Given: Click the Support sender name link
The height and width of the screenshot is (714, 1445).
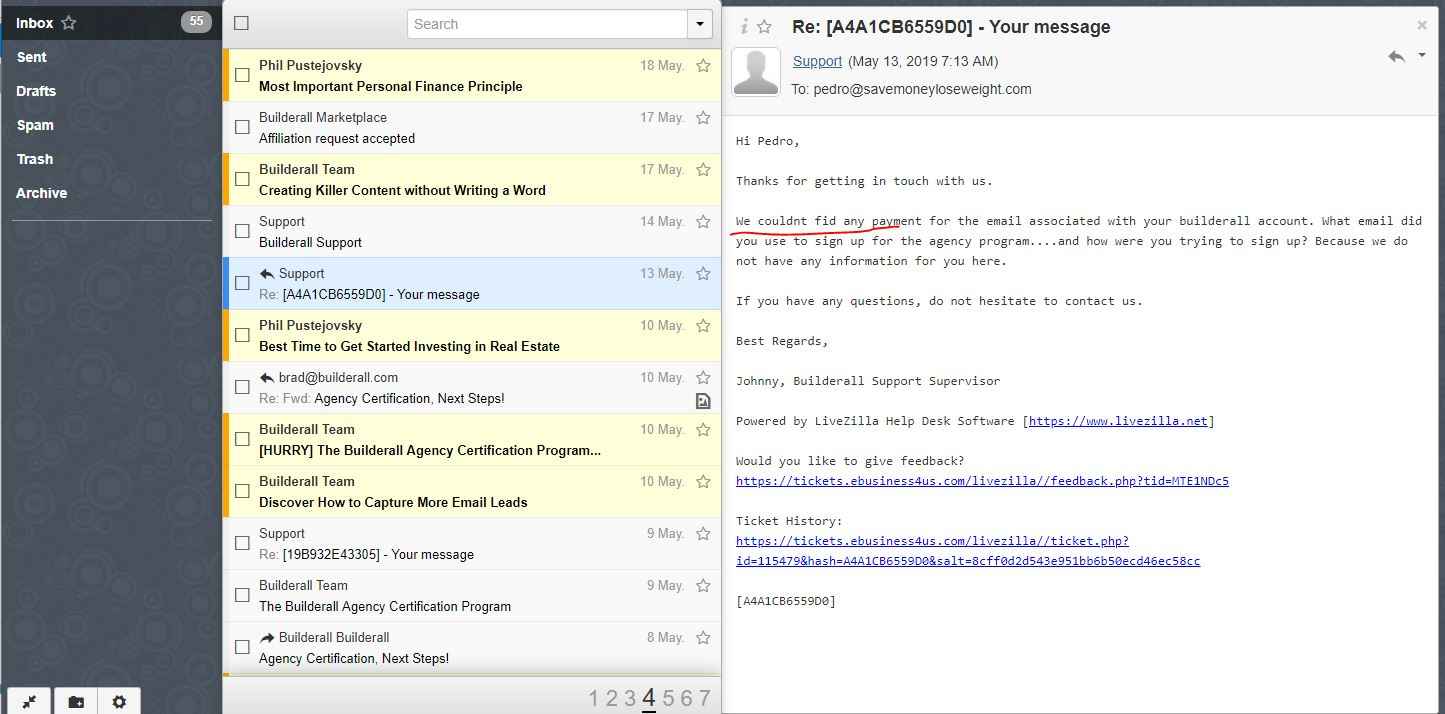Looking at the screenshot, I should pos(817,61).
